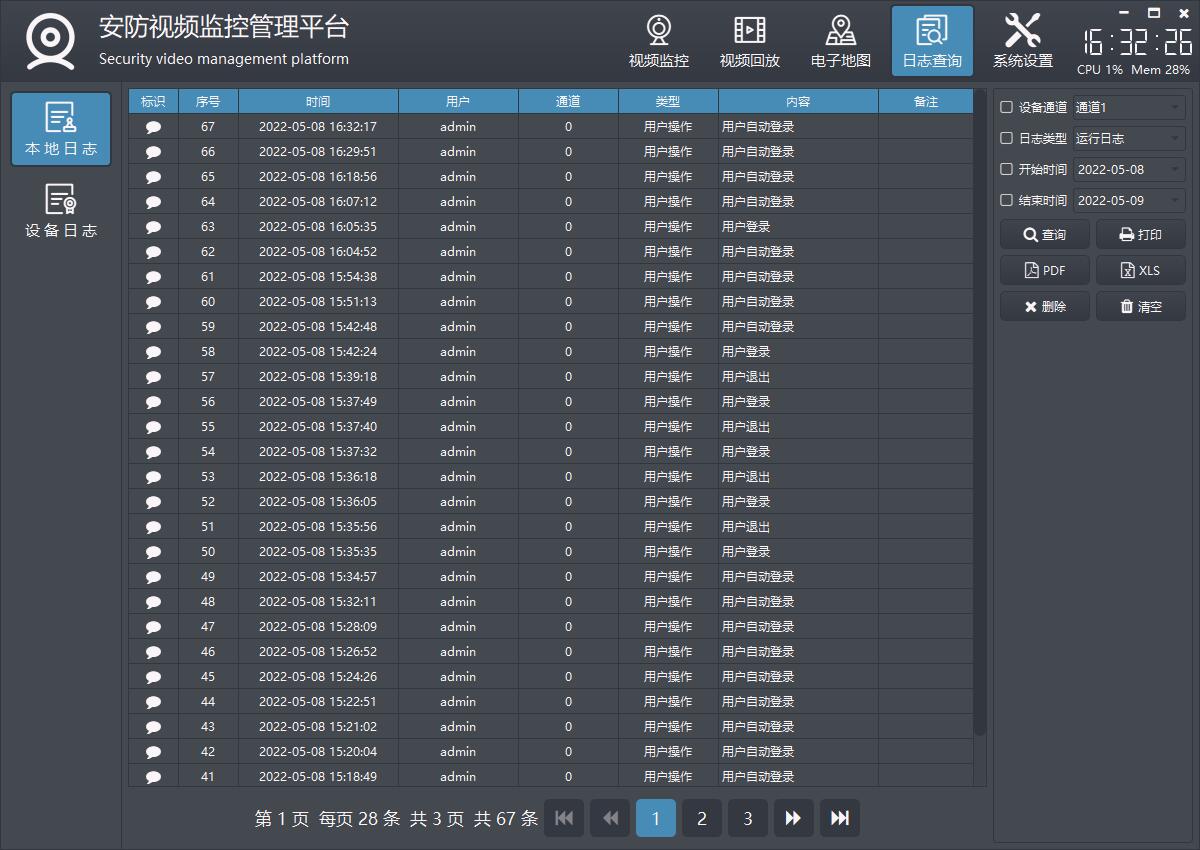
Task: Sort logs by the 时间 column header
Action: pos(318,101)
